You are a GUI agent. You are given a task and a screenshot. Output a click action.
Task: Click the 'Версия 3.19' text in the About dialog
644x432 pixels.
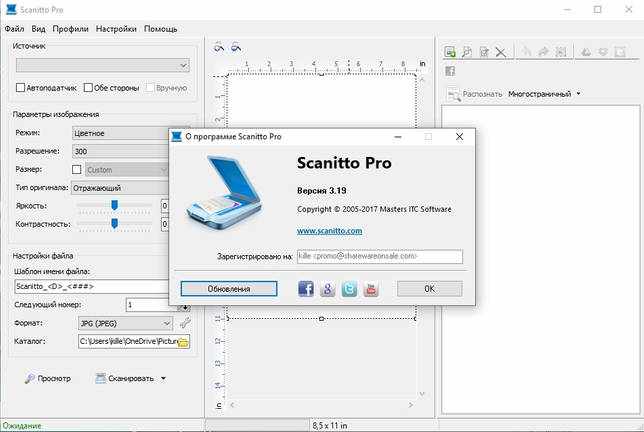tap(322, 191)
